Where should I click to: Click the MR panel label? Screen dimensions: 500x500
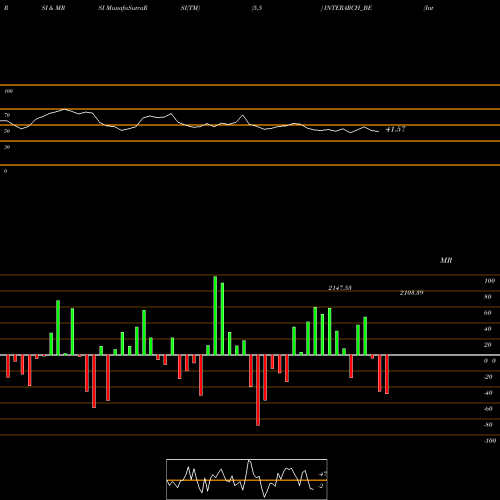(446, 260)
